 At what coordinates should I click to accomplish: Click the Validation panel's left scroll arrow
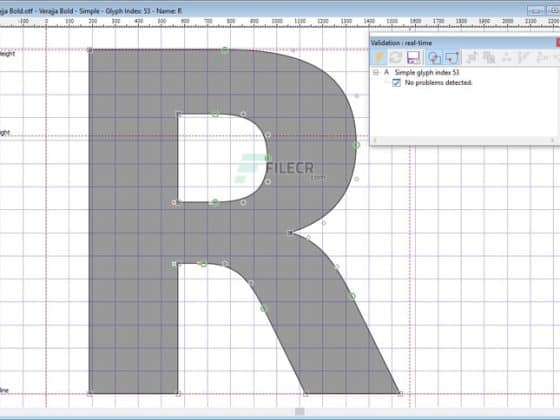375,140
